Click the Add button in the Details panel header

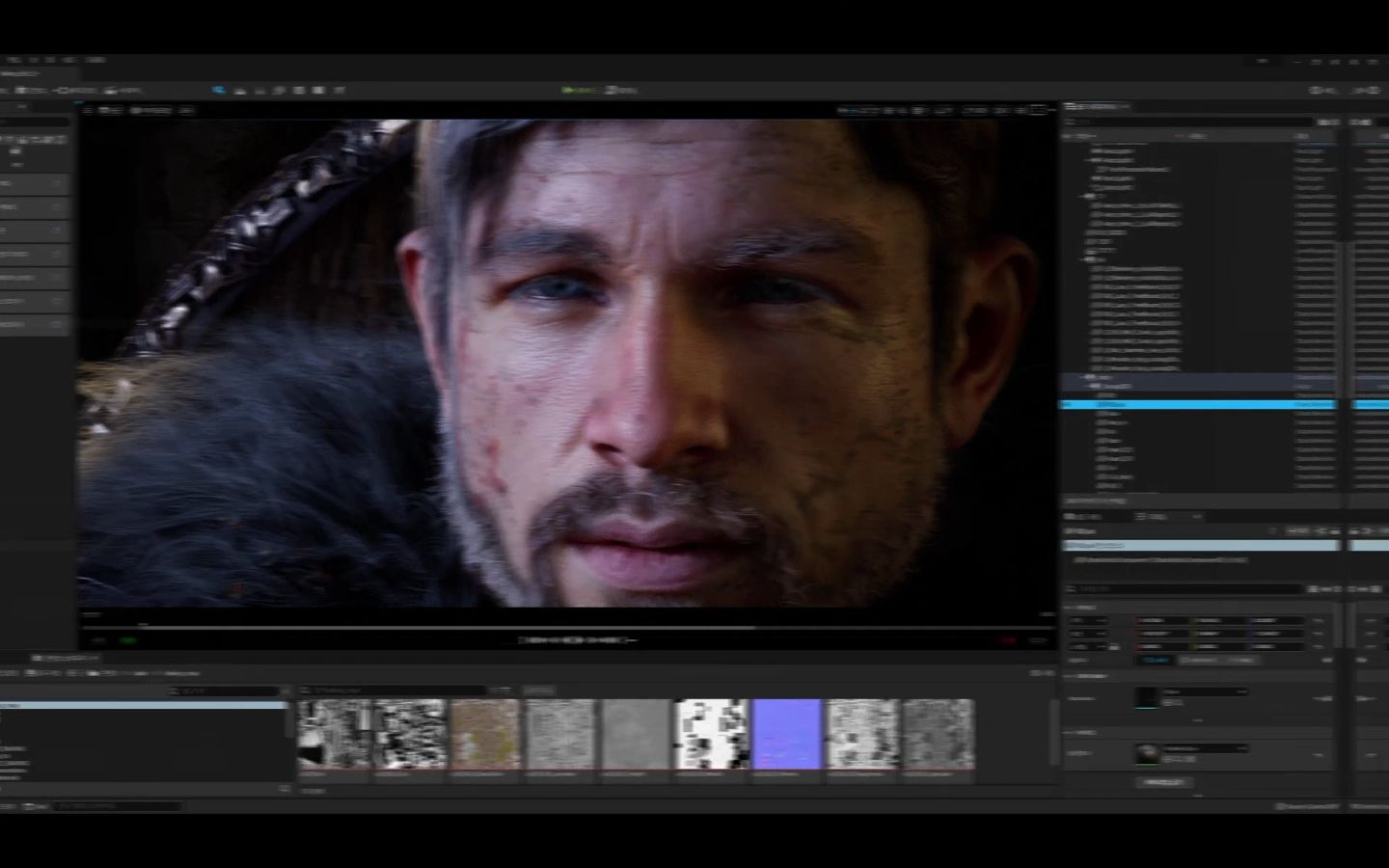pyautogui.click(x=1296, y=531)
